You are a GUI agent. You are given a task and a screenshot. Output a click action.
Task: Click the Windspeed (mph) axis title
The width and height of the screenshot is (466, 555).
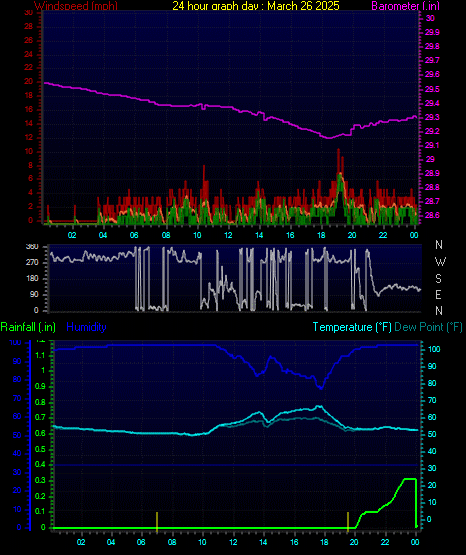[x=76, y=6]
